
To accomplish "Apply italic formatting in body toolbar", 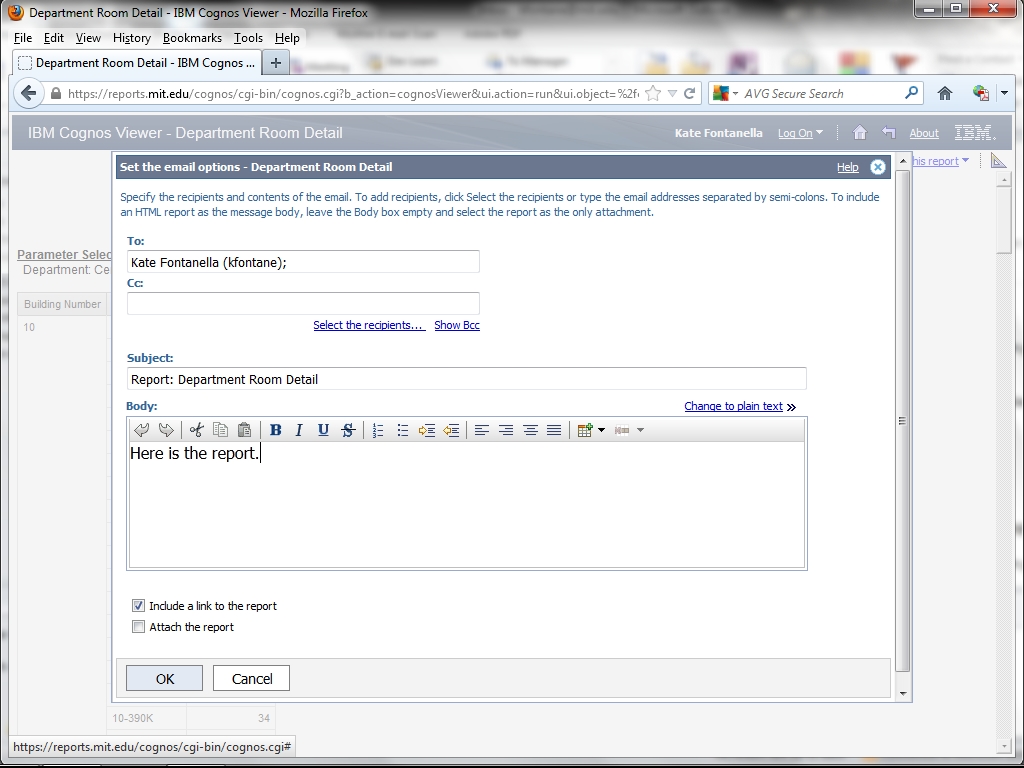I will coord(299,430).
